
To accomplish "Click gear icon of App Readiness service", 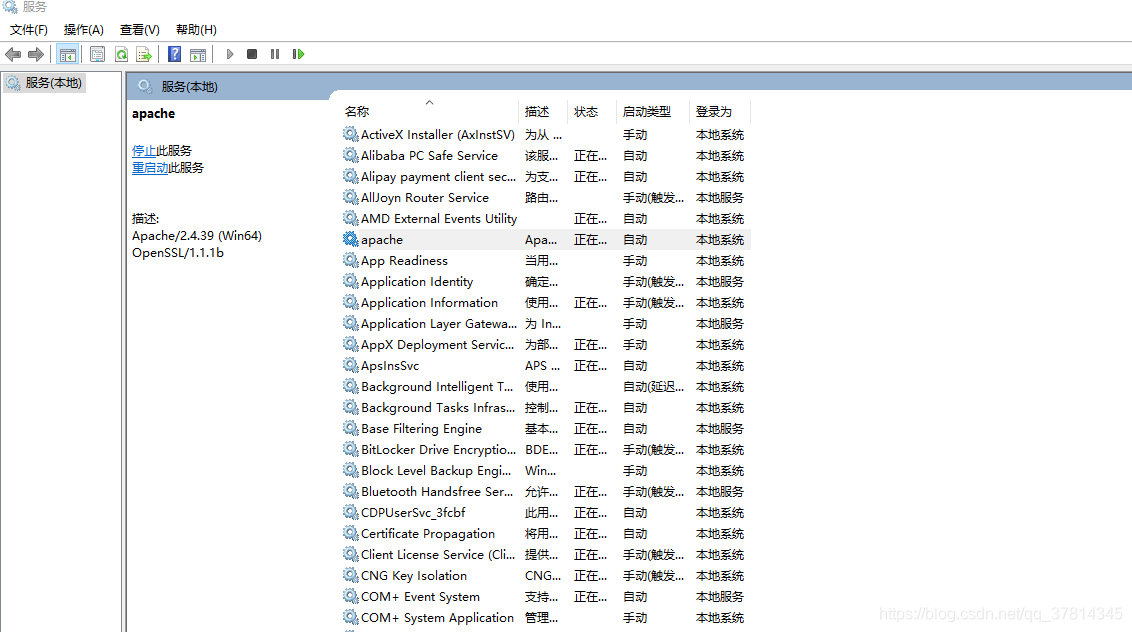I will [x=351, y=260].
